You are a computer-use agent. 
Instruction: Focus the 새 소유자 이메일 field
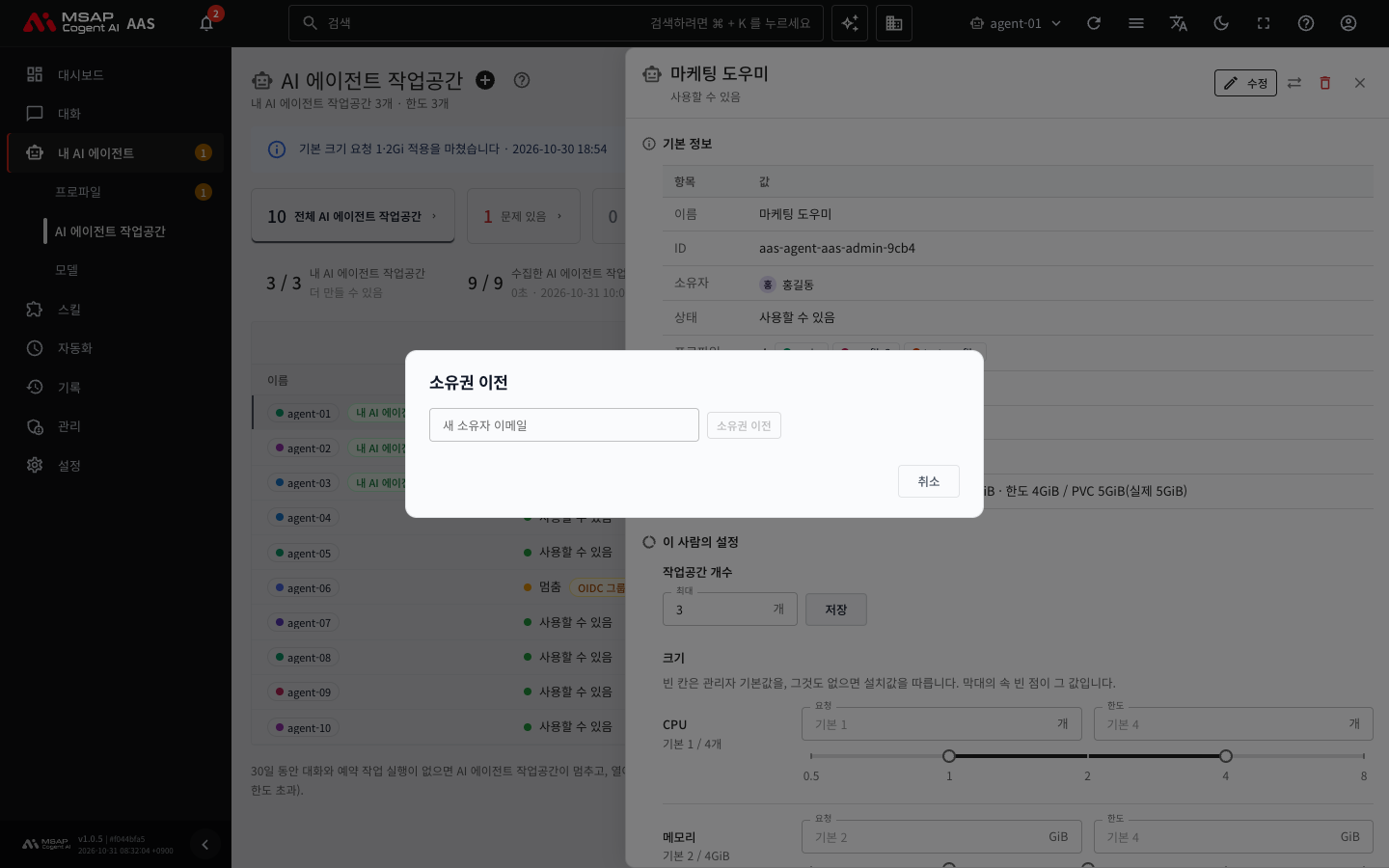564,425
